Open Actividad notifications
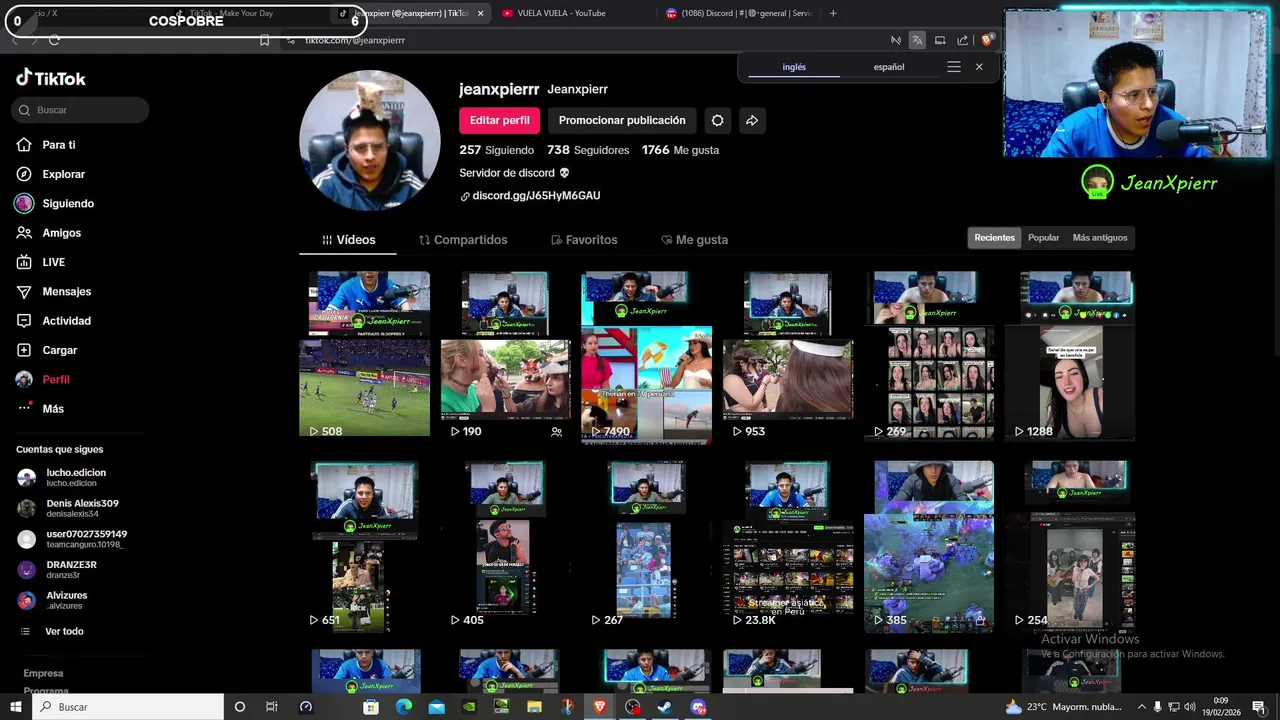 point(66,321)
